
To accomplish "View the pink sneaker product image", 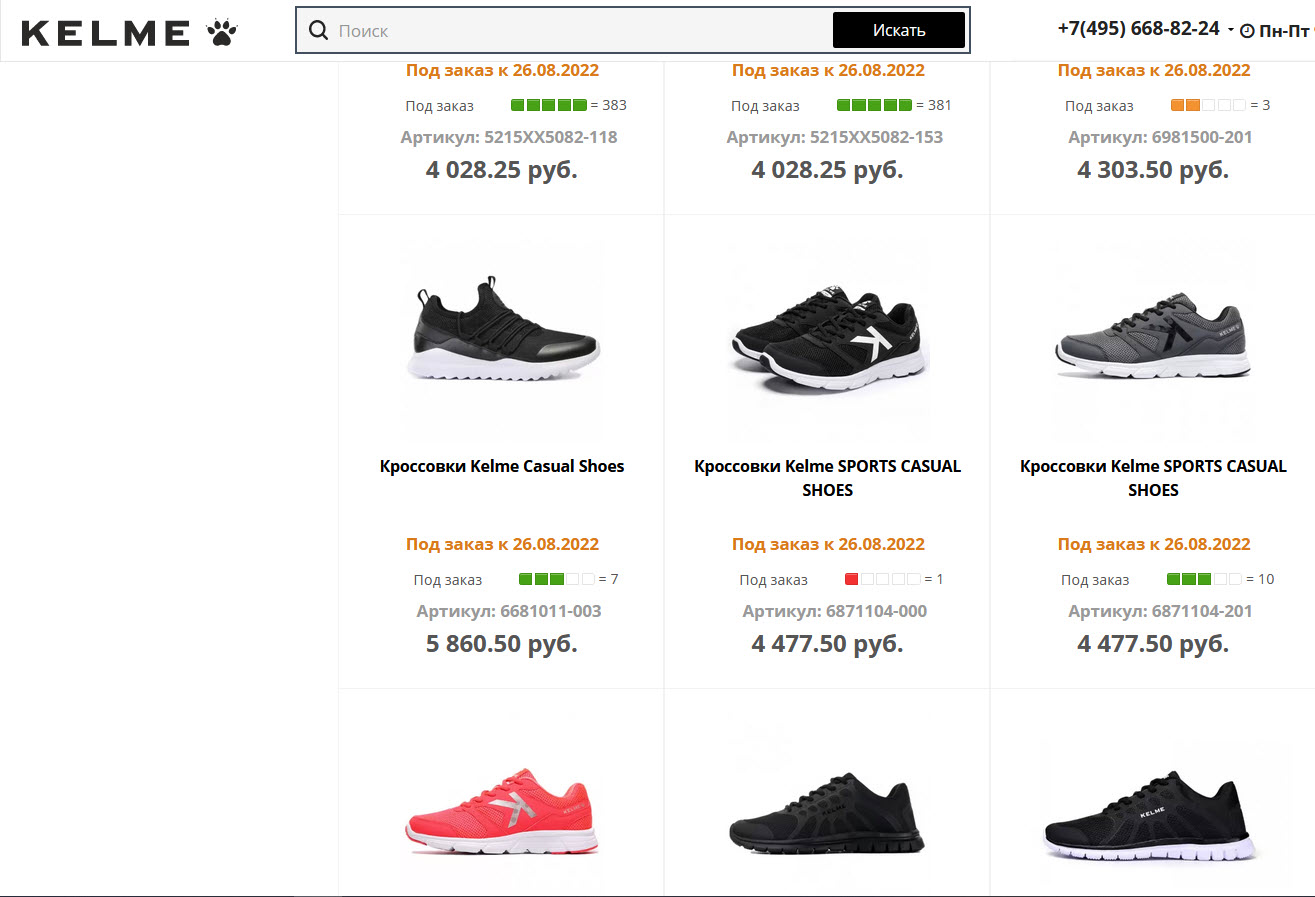I will 502,810.
